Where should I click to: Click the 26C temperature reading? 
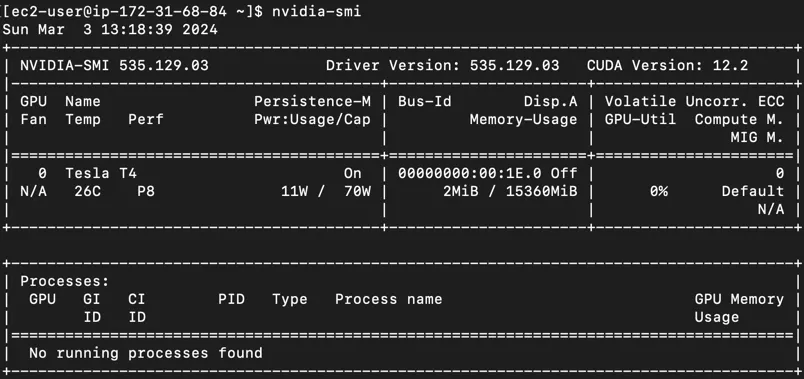pyautogui.click(x=88, y=191)
